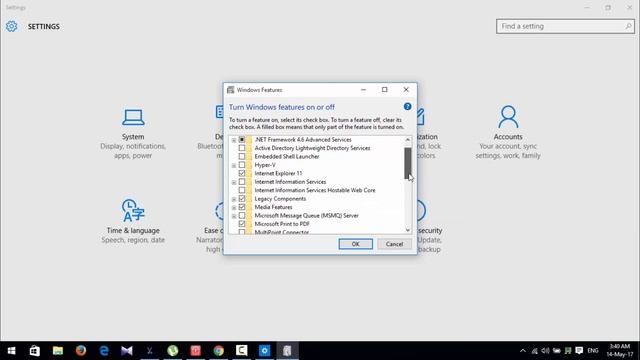Launch Firefox from the taskbar
The height and width of the screenshot is (360, 640).
(x=81, y=351)
